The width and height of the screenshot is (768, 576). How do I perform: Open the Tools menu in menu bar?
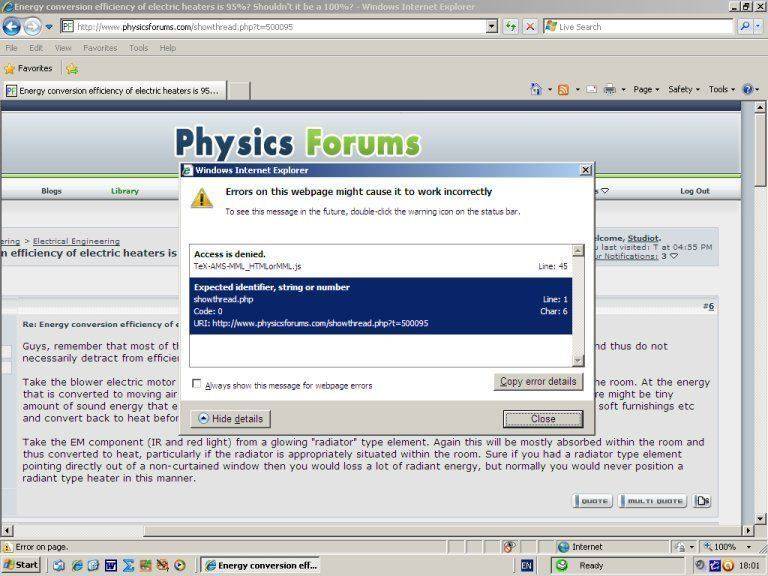pyautogui.click(x=139, y=48)
